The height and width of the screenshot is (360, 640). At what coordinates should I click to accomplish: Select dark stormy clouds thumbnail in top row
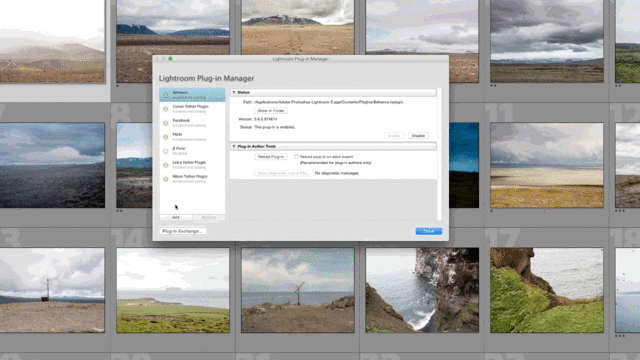547,41
